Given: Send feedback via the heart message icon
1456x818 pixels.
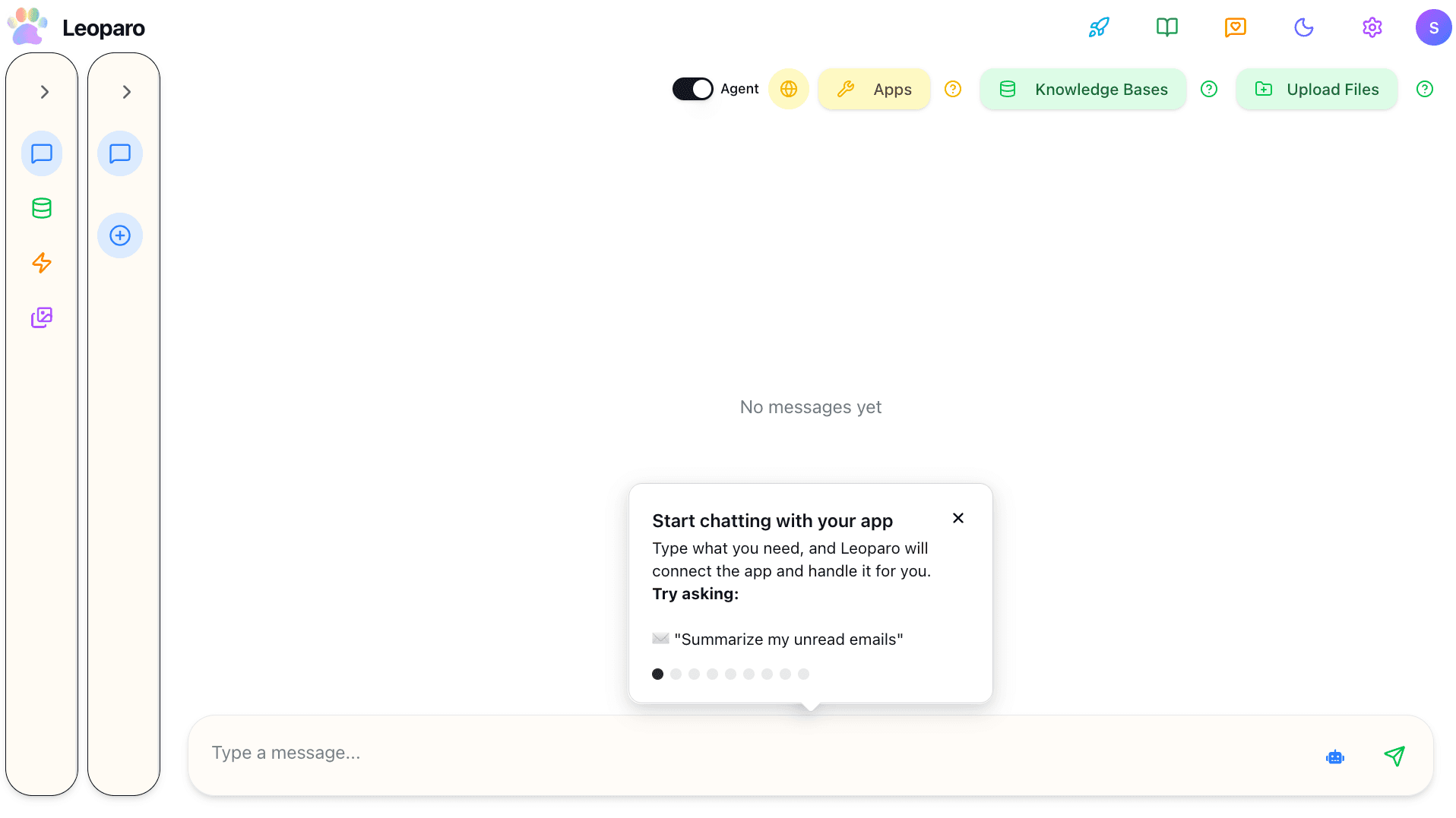Looking at the screenshot, I should click(1235, 27).
